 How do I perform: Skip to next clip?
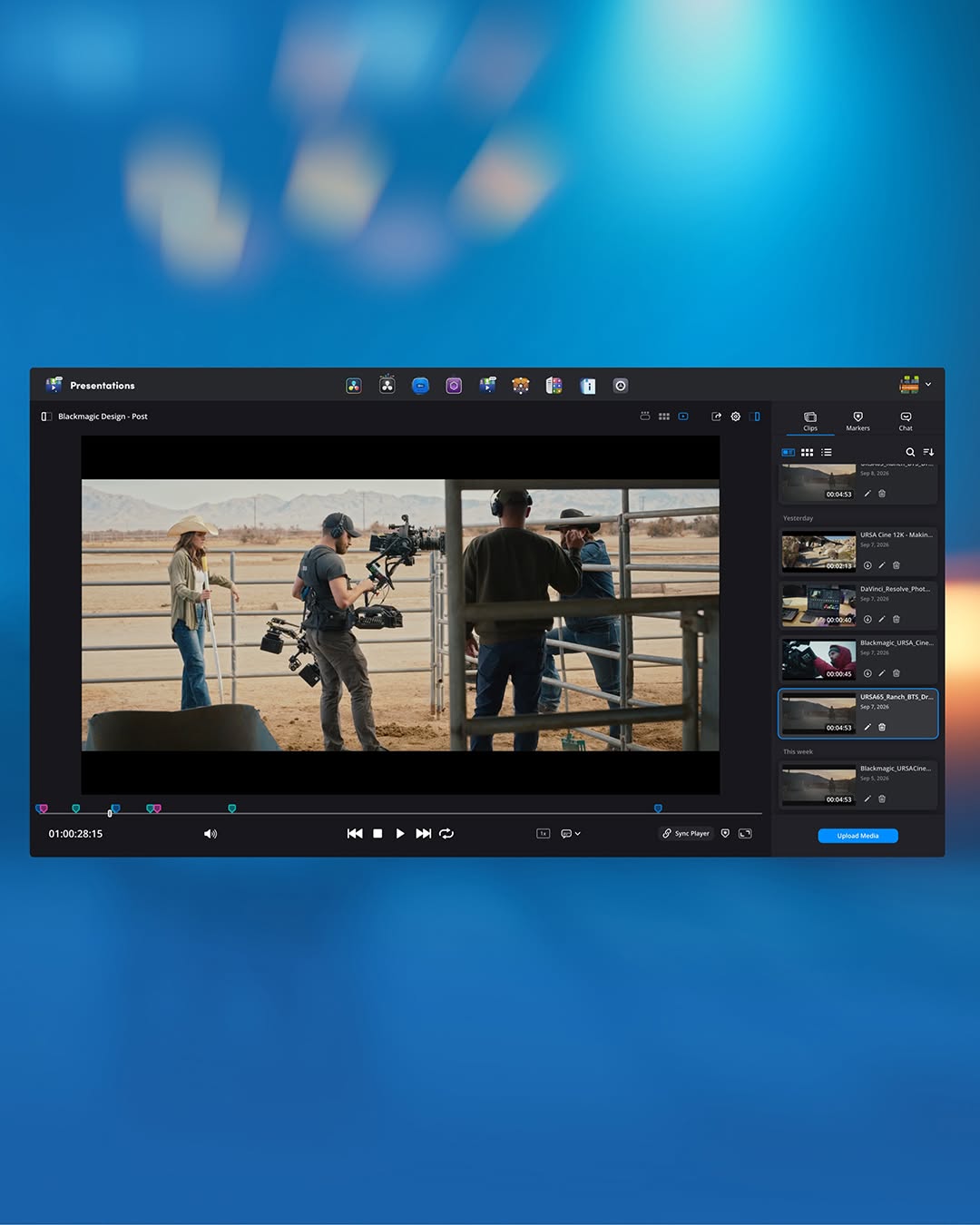[x=423, y=833]
